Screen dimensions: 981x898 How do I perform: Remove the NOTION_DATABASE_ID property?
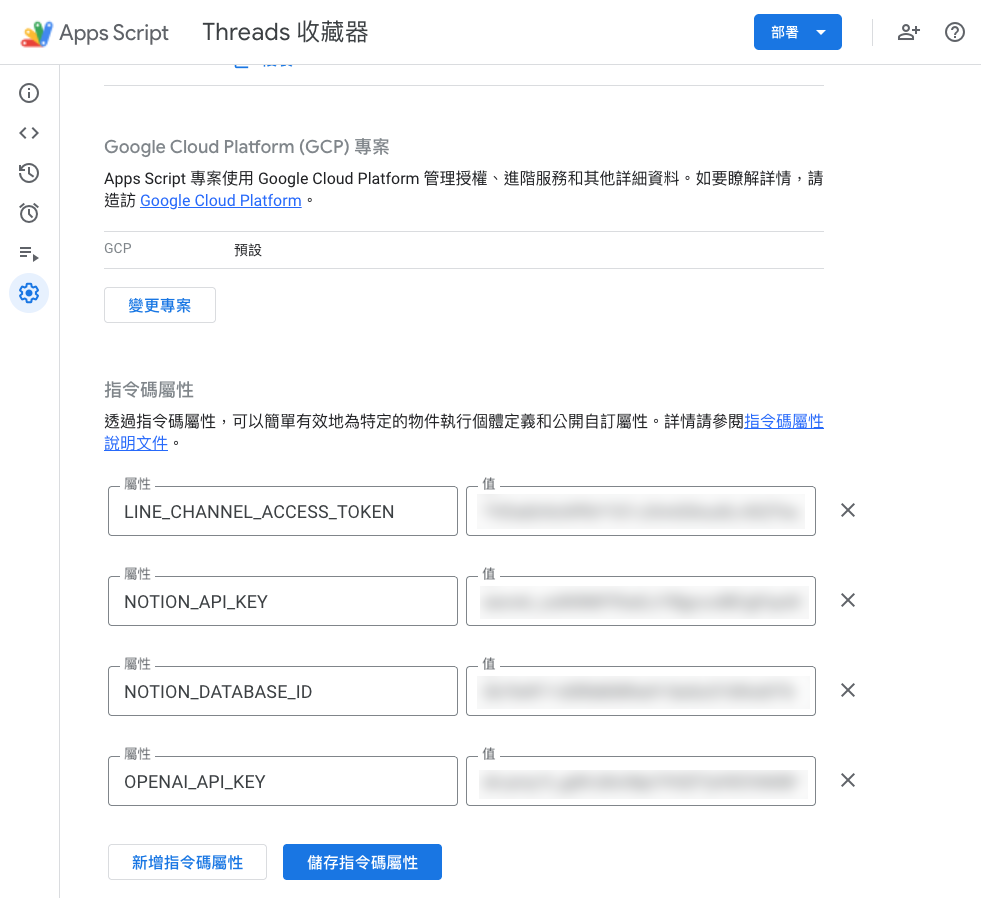[x=847, y=690]
